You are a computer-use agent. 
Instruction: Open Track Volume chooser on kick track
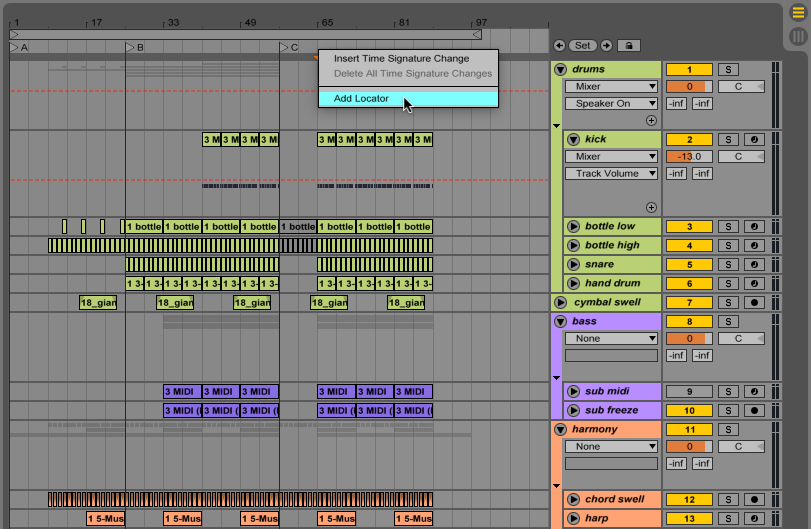pyautogui.click(x=611, y=174)
